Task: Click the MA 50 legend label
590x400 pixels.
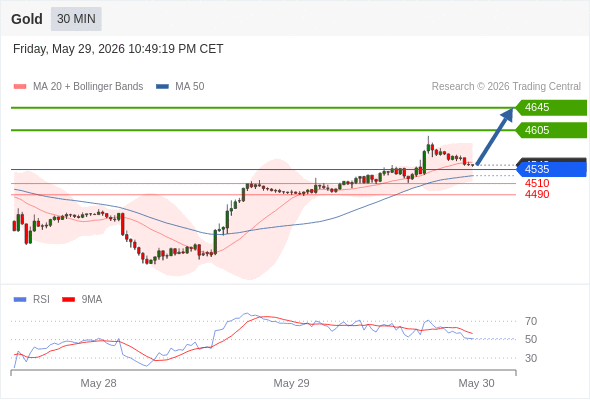Action: coord(190,87)
